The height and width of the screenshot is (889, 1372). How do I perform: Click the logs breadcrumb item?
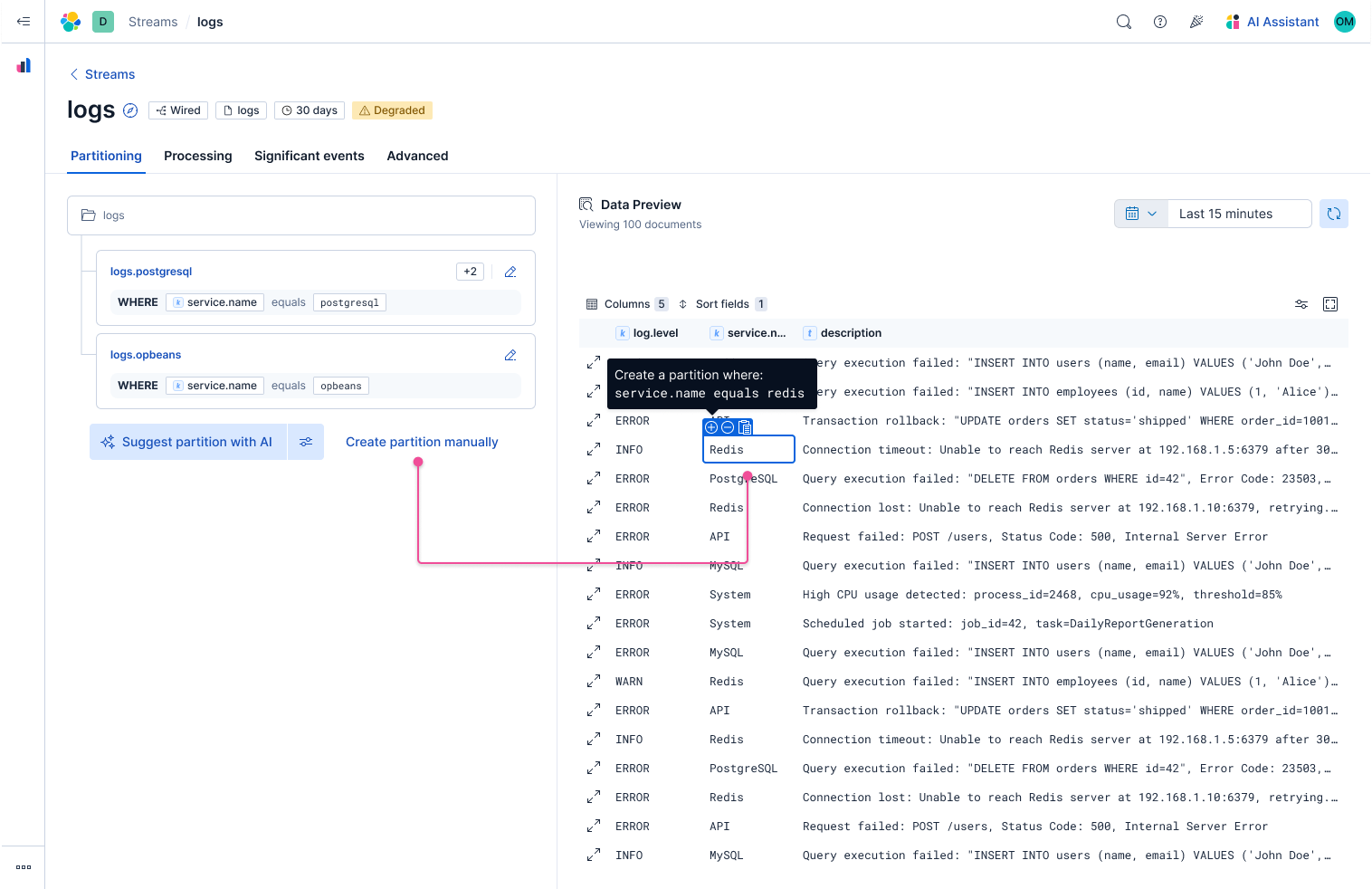tap(210, 22)
